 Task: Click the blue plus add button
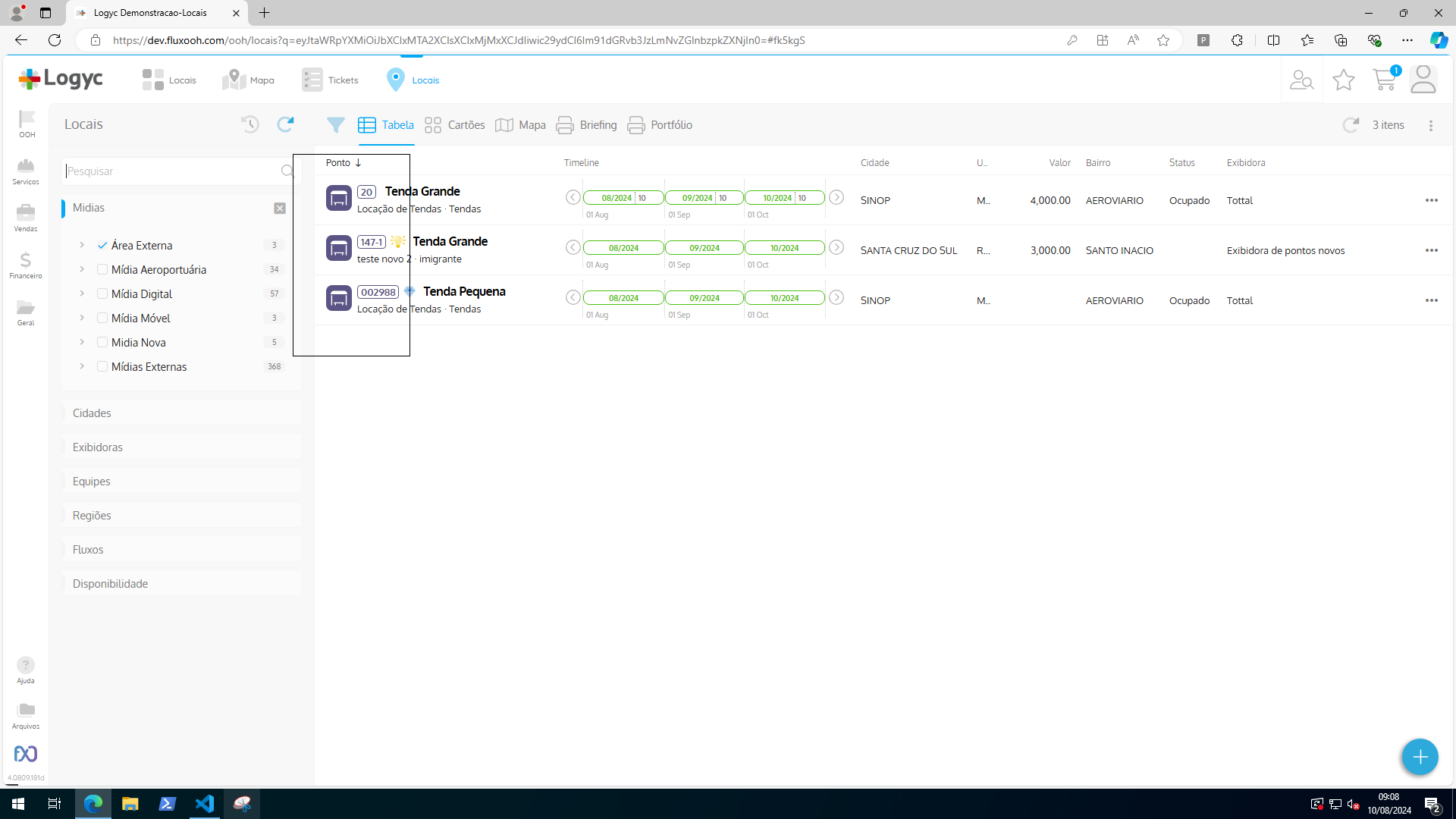(x=1420, y=757)
